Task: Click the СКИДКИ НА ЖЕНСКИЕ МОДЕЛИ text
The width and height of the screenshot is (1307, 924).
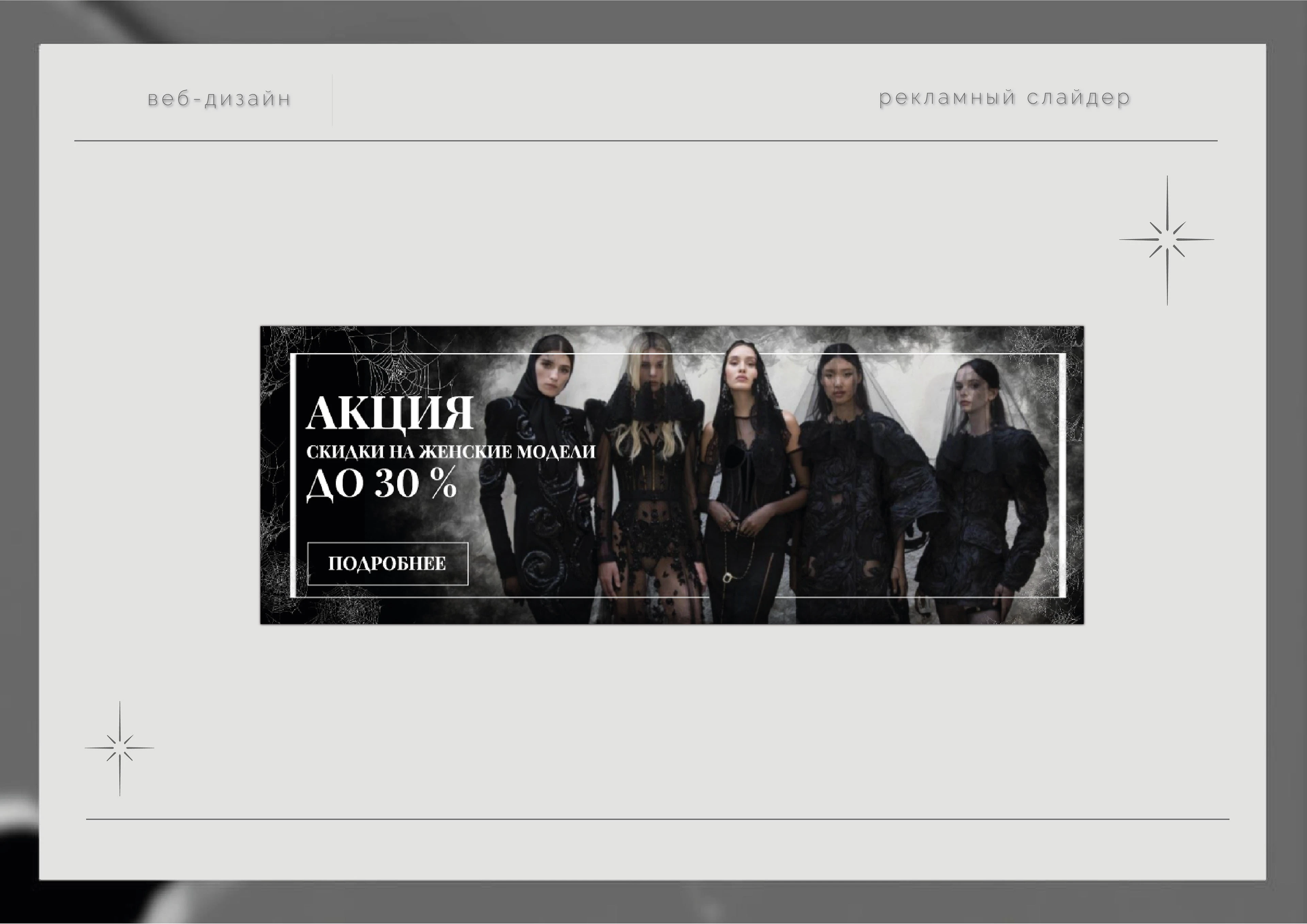Action: [x=450, y=452]
